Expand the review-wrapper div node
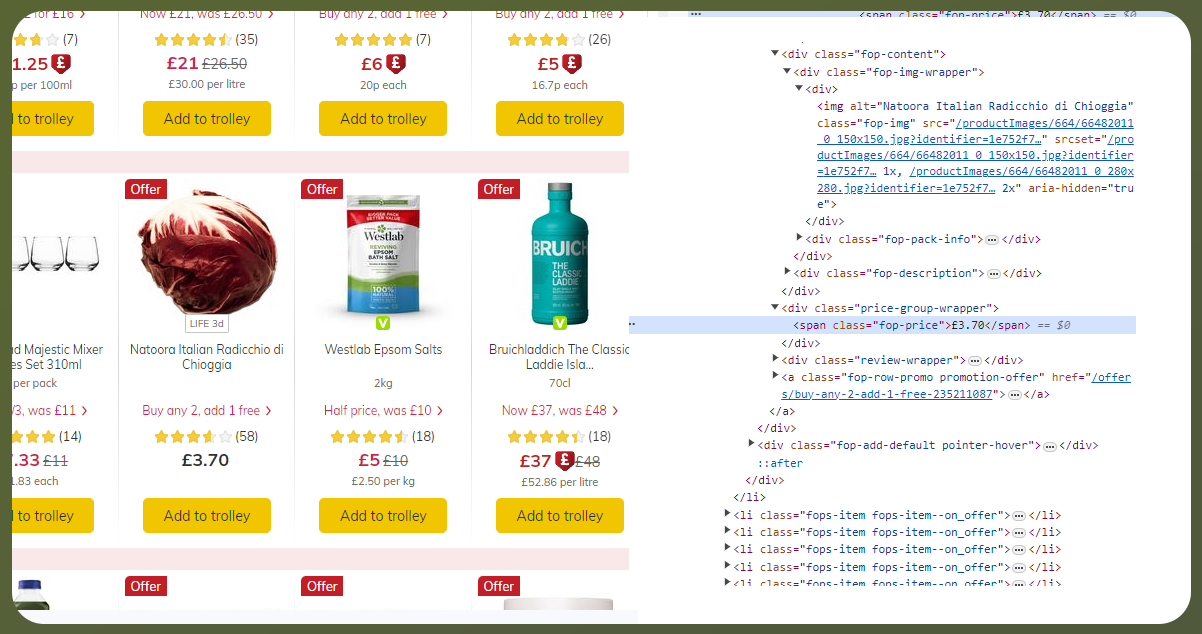 tap(776, 360)
